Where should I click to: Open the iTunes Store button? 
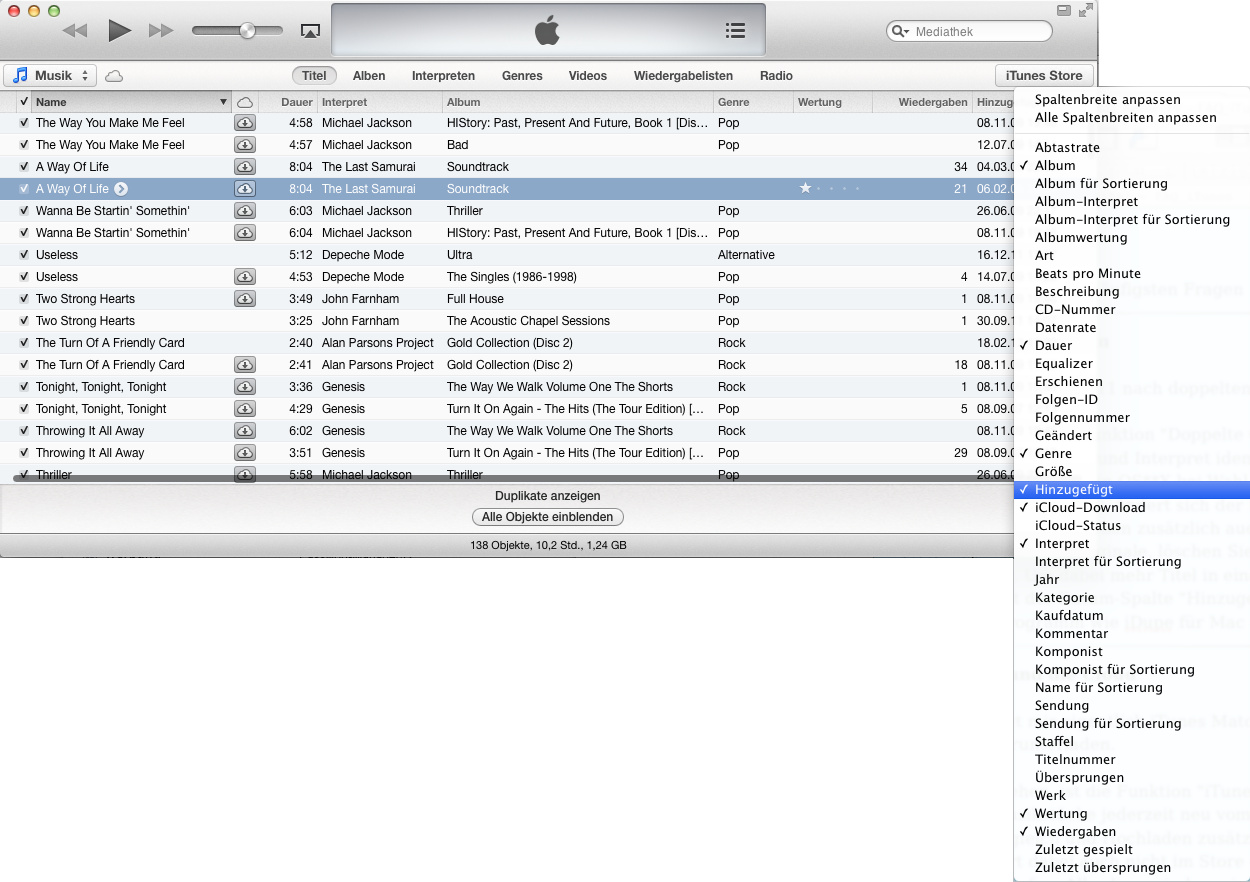1044,75
